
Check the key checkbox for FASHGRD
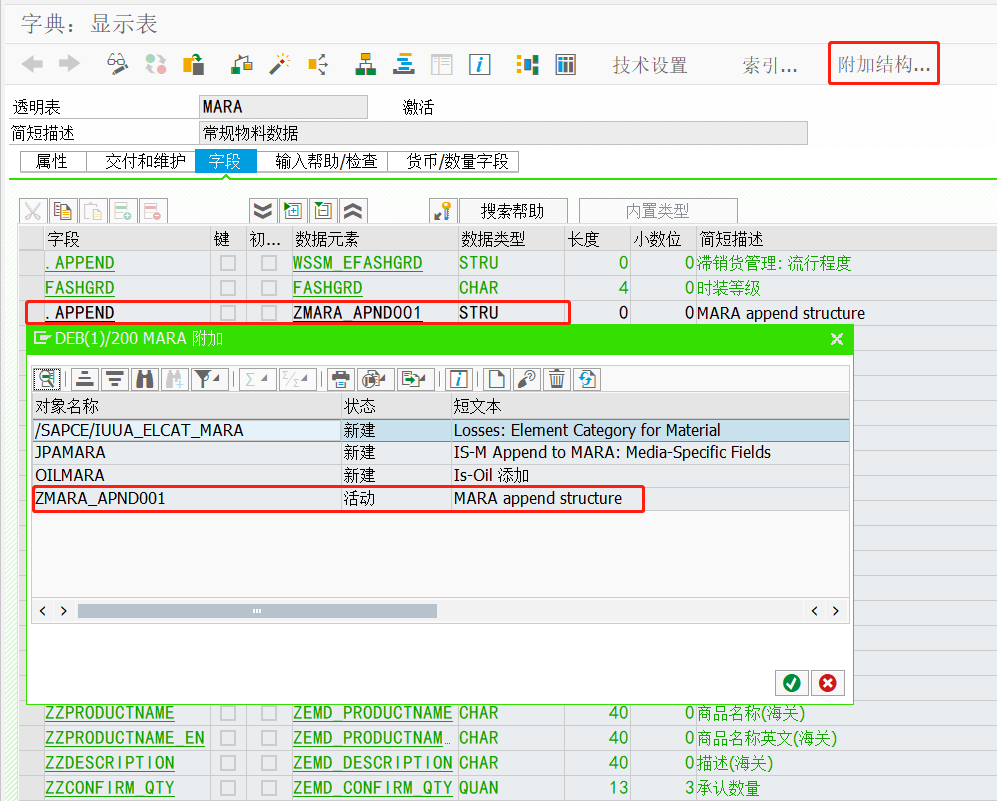tap(227, 287)
